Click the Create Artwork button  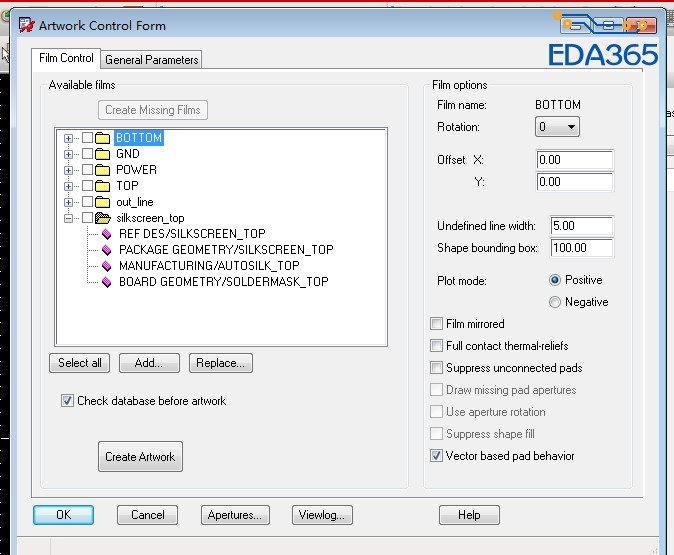pyautogui.click(x=140, y=457)
